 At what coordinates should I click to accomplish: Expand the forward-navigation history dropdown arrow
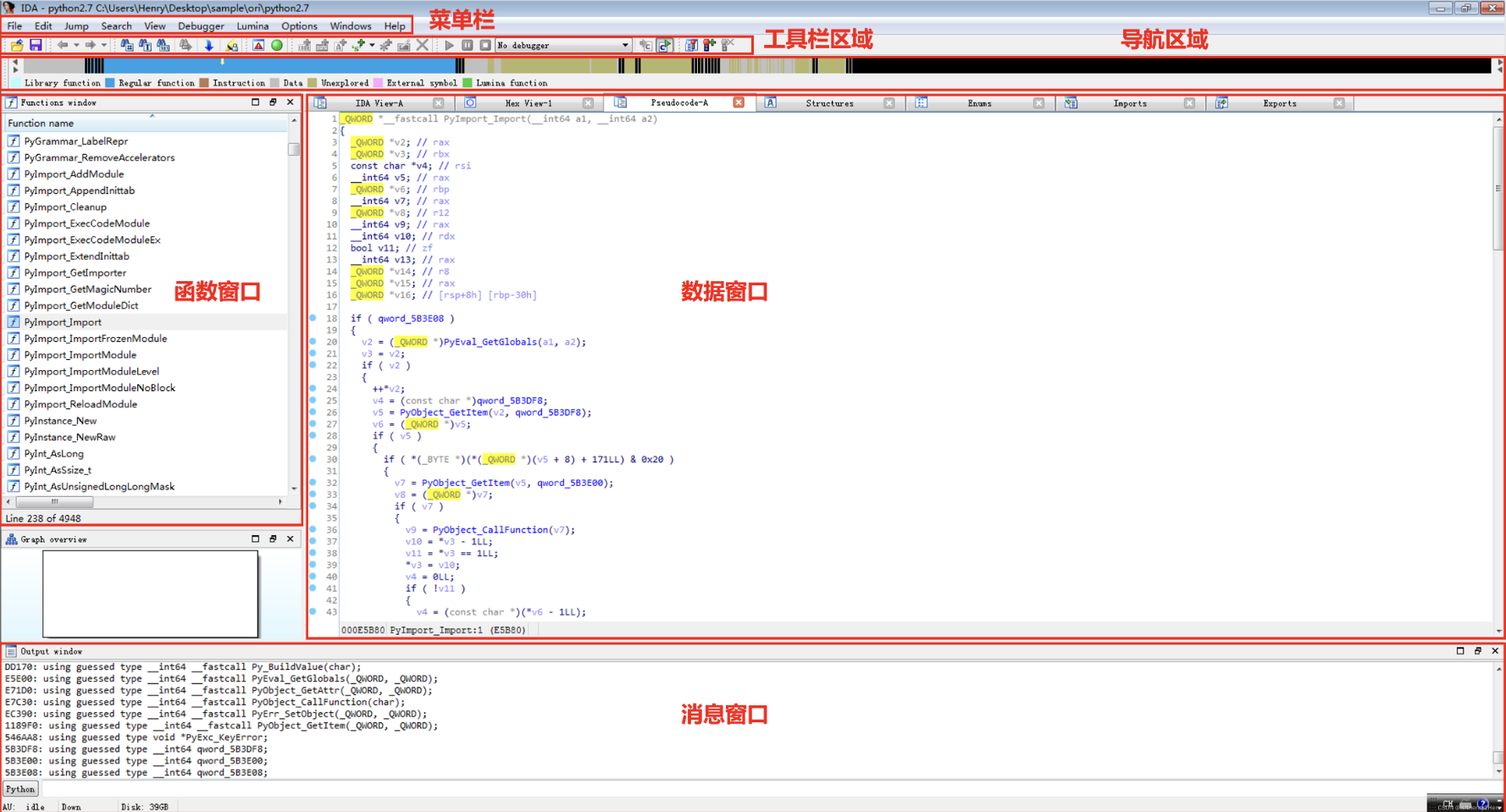pyautogui.click(x=102, y=45)
